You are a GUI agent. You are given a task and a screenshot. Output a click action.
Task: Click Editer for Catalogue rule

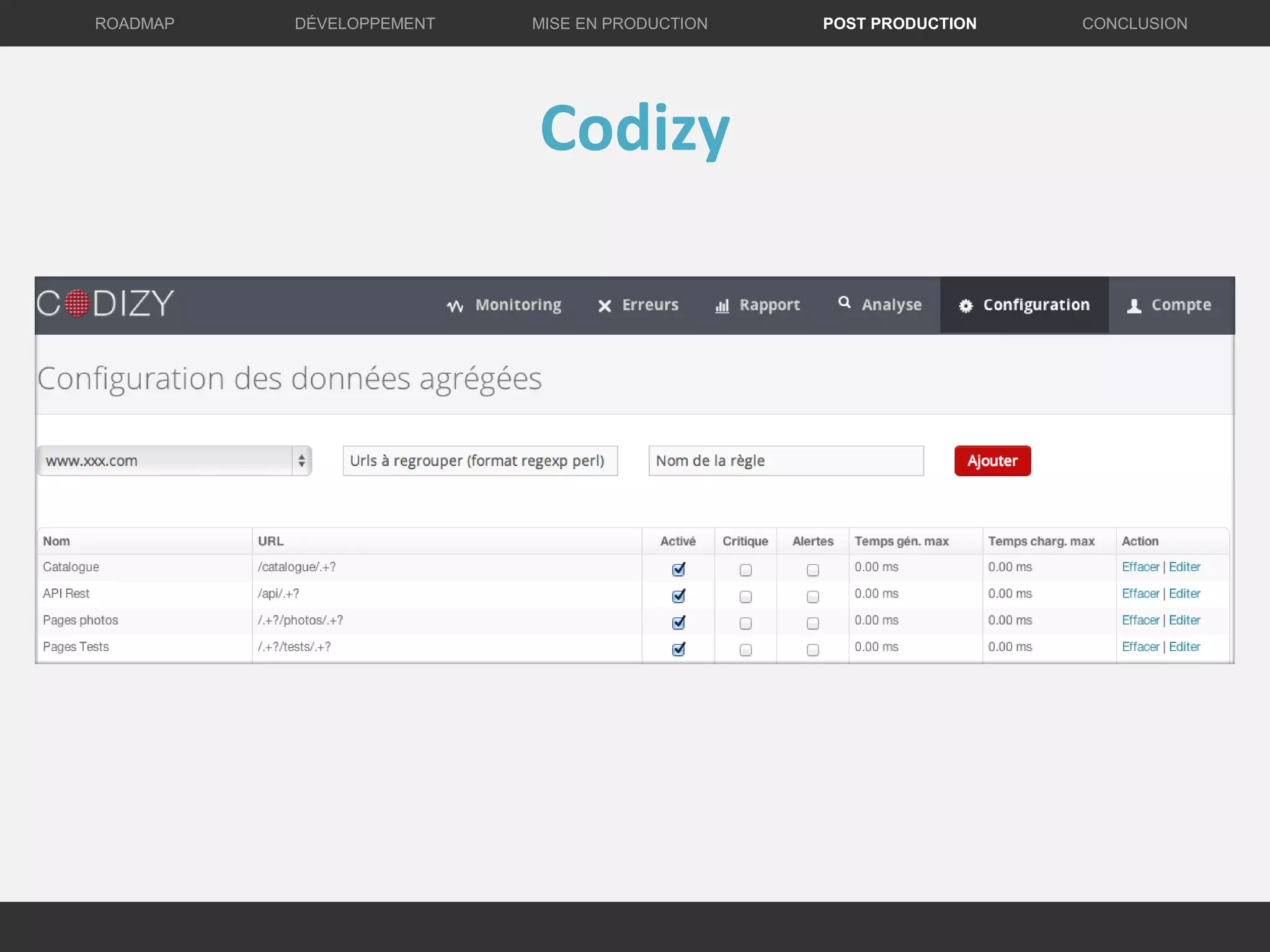pyautogui.click(x=1184, y=567)
